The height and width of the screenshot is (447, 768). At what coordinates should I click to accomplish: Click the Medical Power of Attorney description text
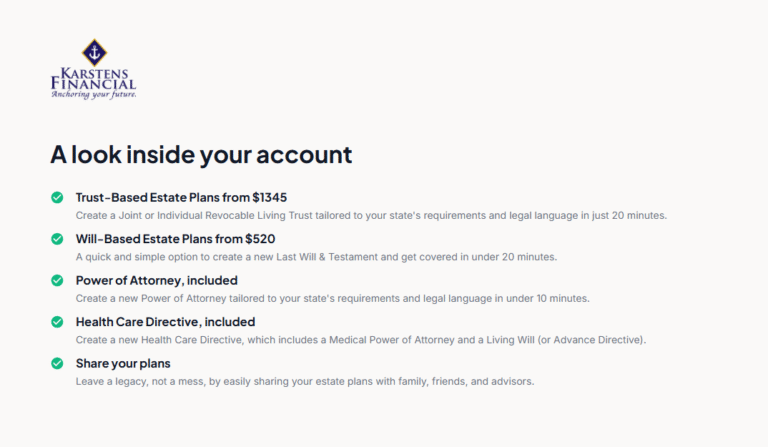[x=361, y=340]
